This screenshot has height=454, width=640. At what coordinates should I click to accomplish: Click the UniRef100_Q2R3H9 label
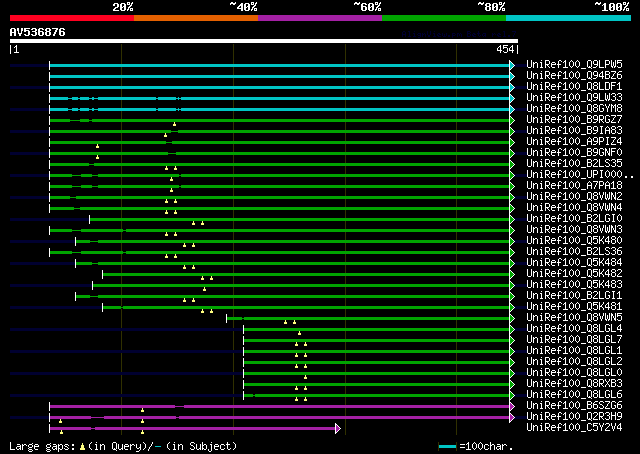click(574, 417)
